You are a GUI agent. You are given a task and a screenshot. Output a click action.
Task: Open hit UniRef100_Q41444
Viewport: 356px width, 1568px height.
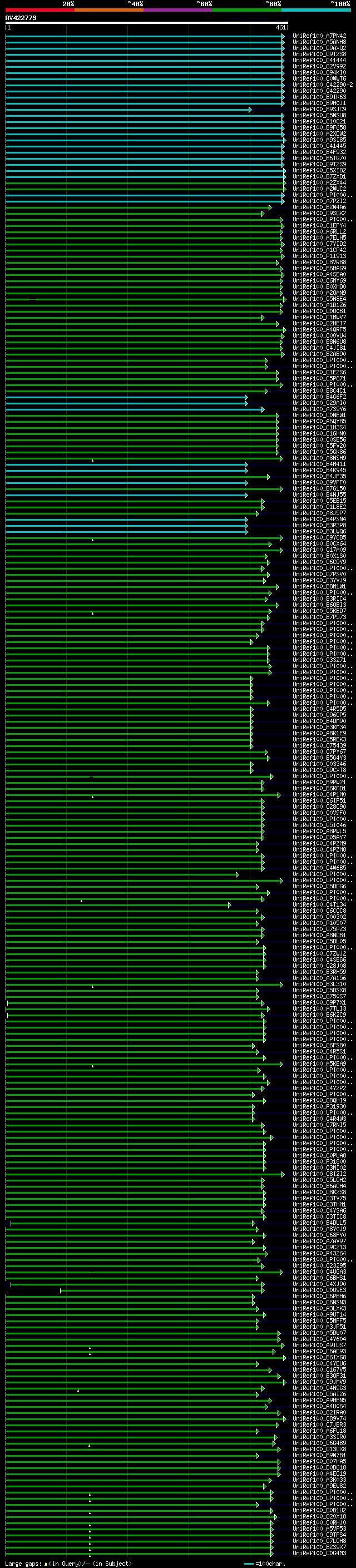coord(319,60)
